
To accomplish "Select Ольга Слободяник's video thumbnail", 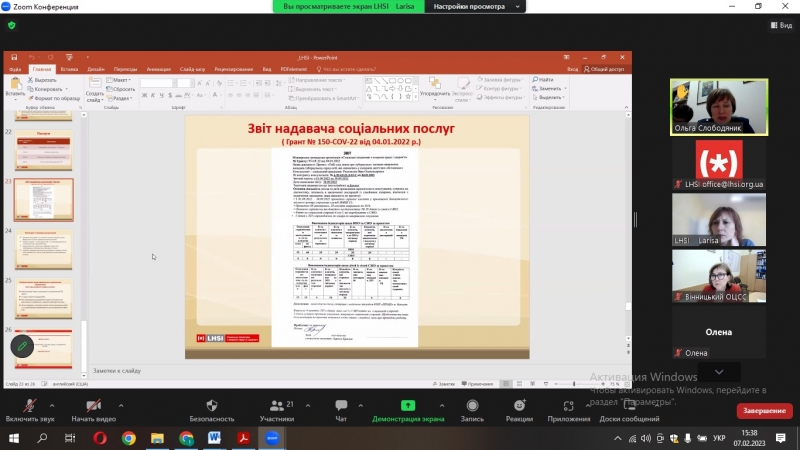I will [x=718, y=106].
